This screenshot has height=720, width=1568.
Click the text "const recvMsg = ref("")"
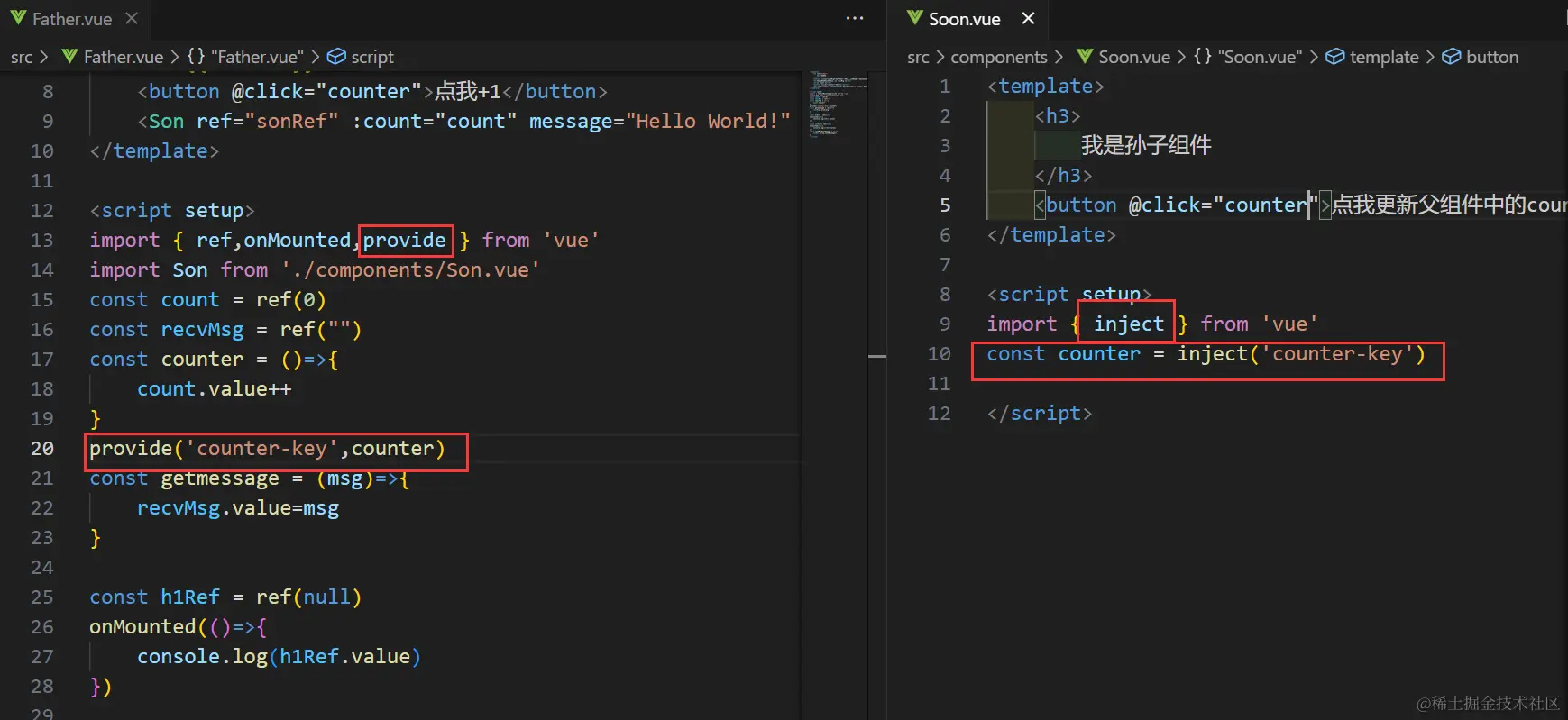225,330
